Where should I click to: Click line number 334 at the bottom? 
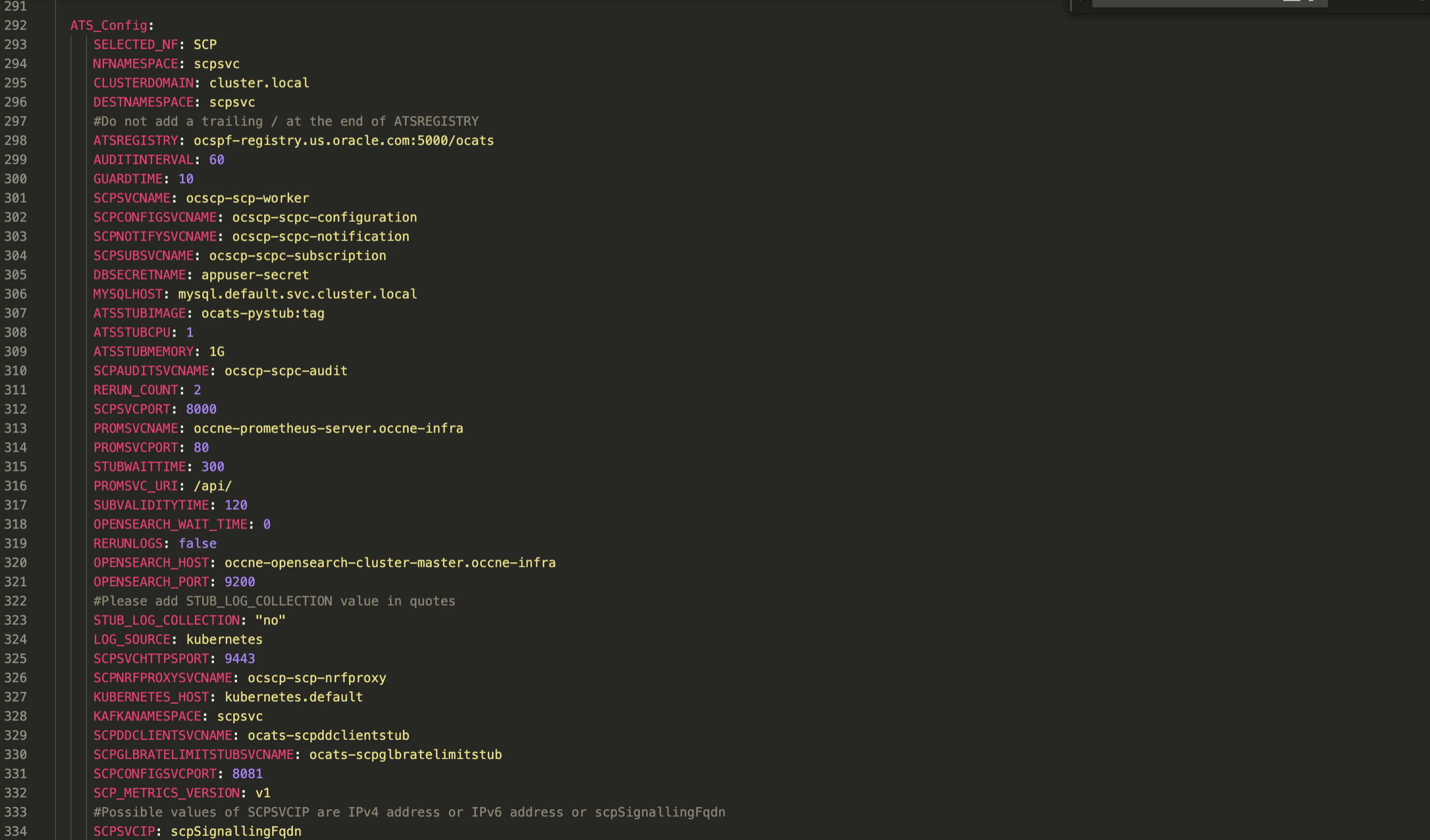(x=16, y=831)
